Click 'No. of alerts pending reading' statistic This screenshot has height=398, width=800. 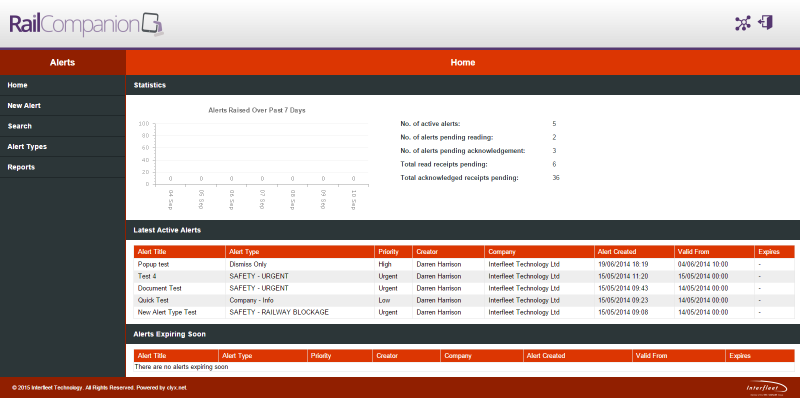(x=446, y=137)
